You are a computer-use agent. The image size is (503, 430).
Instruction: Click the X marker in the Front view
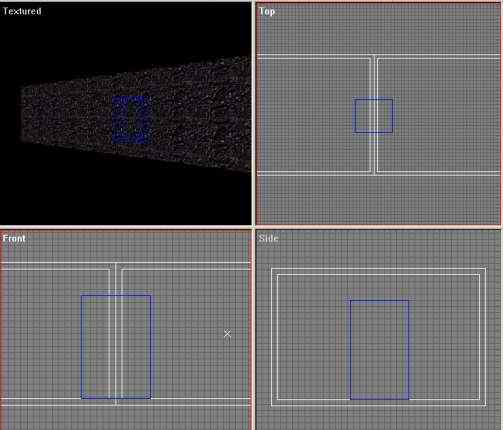click(227, 333)
